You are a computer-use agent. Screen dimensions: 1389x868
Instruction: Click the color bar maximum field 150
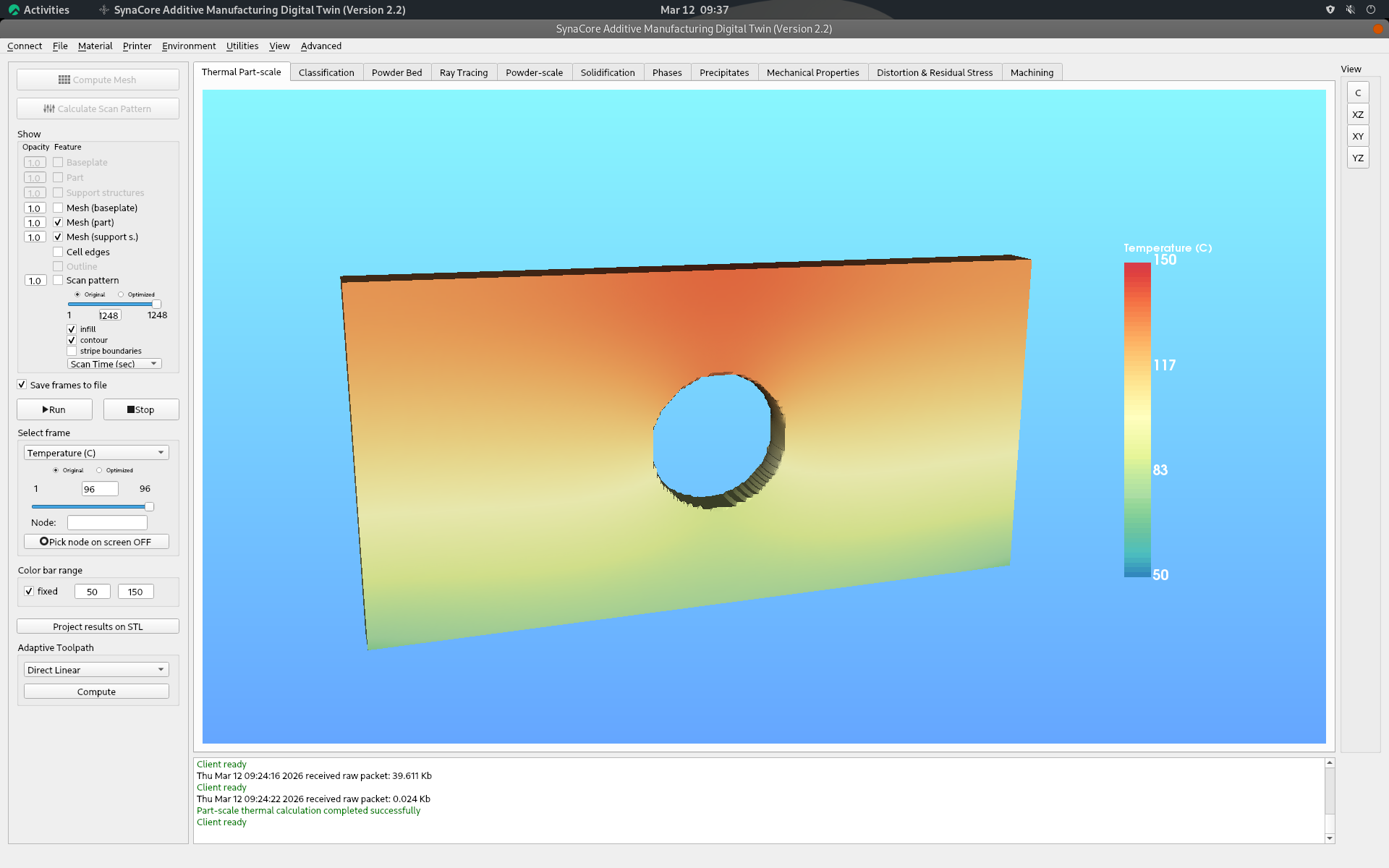pos(136,592)
